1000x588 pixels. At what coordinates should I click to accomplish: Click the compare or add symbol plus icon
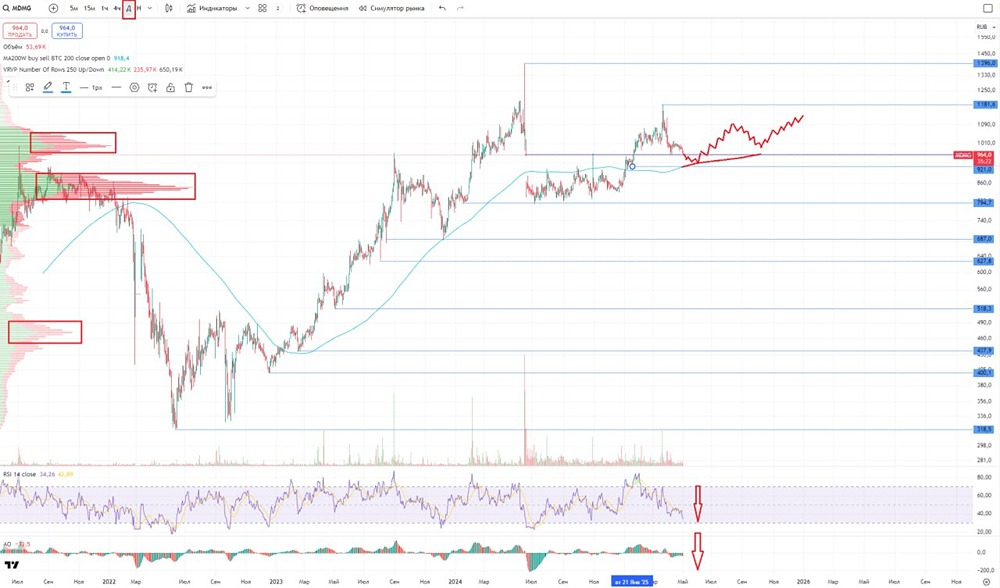(x=54, y=8)
